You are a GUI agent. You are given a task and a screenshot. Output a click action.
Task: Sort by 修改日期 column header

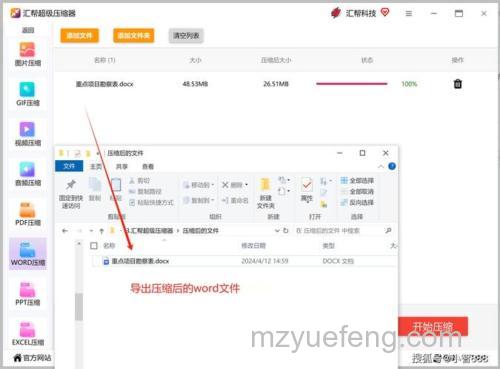(253, 246)
